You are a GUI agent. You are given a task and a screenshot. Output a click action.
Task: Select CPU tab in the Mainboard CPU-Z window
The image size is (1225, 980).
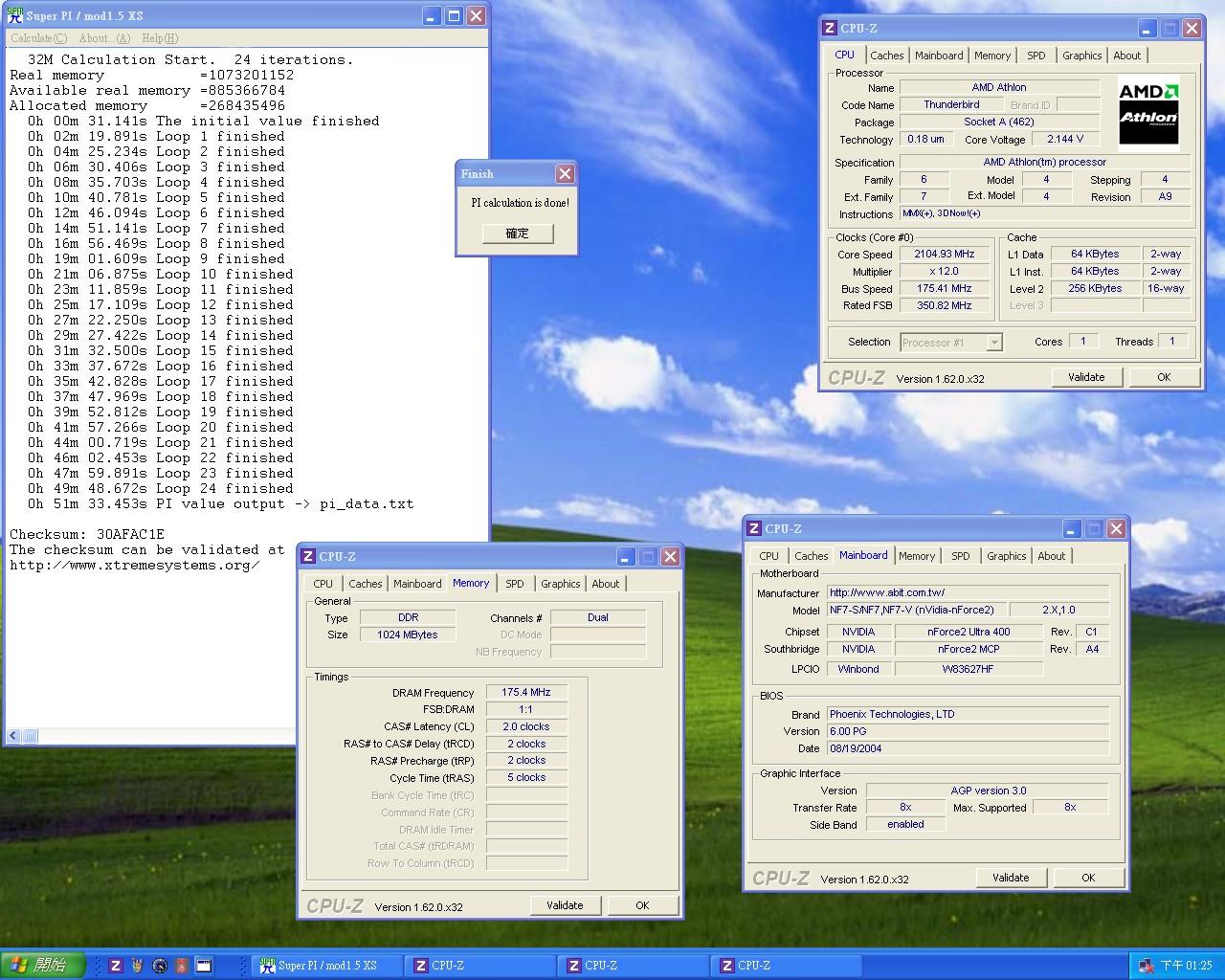click(x=769, y=556)
